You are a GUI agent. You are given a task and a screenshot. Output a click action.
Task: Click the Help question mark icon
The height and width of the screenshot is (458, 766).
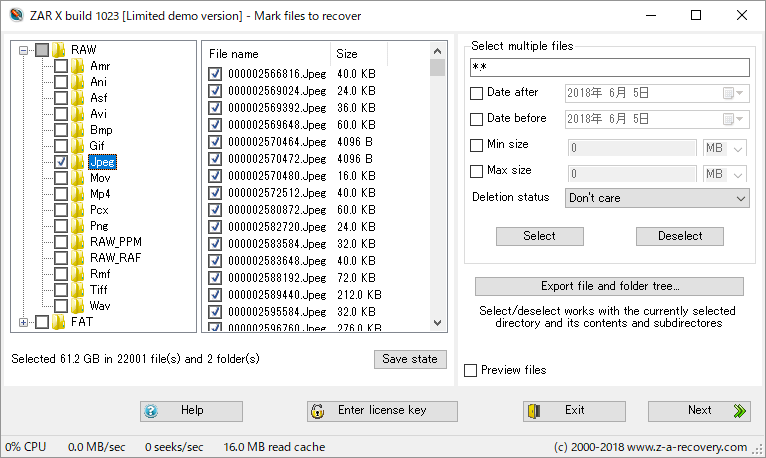click(x=151, y=411)
